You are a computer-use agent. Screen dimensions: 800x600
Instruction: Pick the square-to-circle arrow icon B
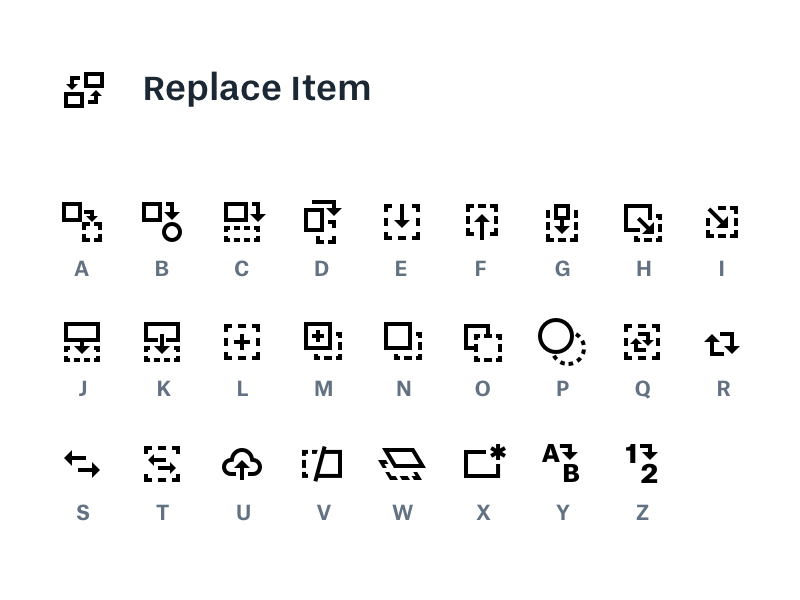(x=162, y=221)
